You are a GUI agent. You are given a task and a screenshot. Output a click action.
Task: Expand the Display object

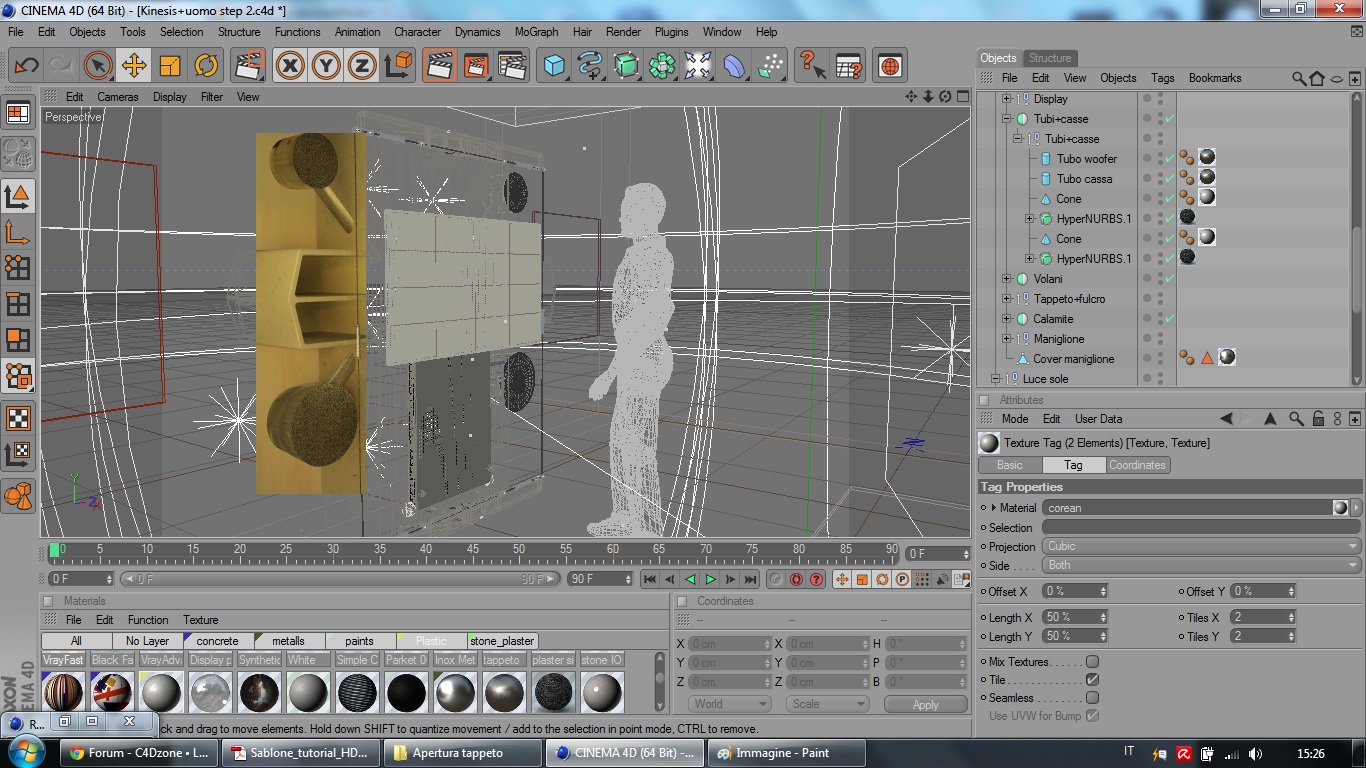pos(1007,99)
